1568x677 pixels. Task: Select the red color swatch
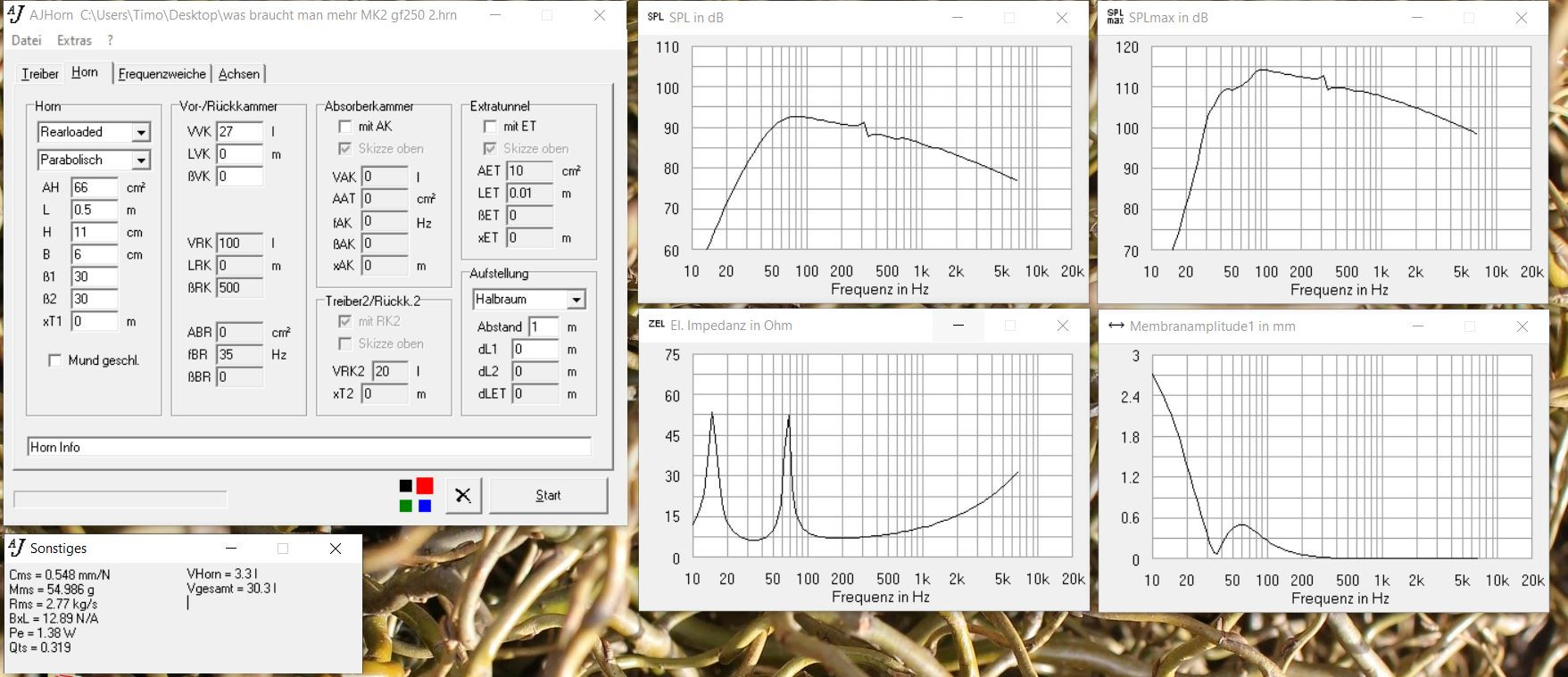(425, 485)
